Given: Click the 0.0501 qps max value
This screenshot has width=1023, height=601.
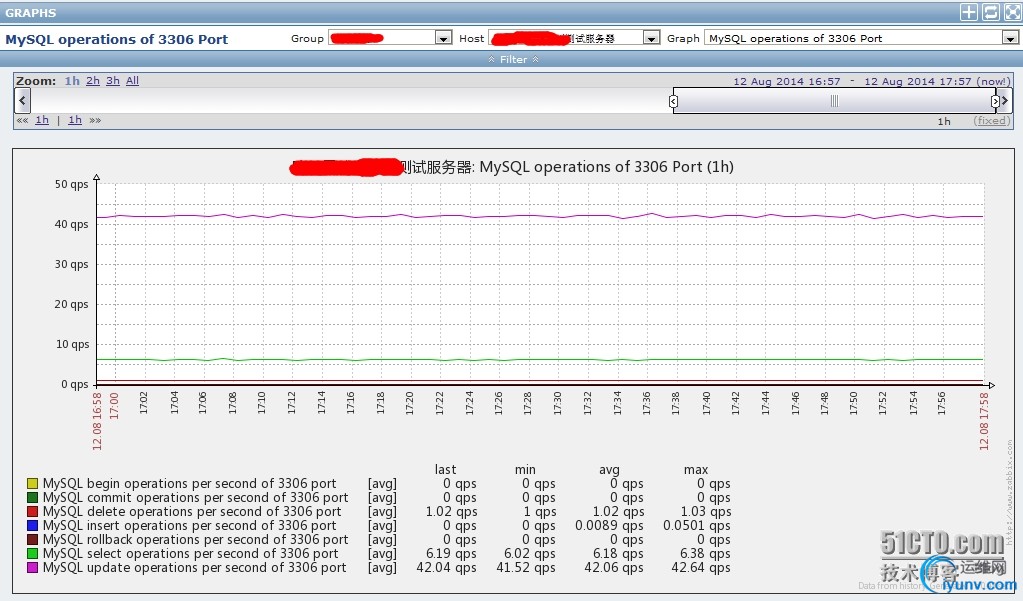Looking at the screenshot, I should point(697,526).
